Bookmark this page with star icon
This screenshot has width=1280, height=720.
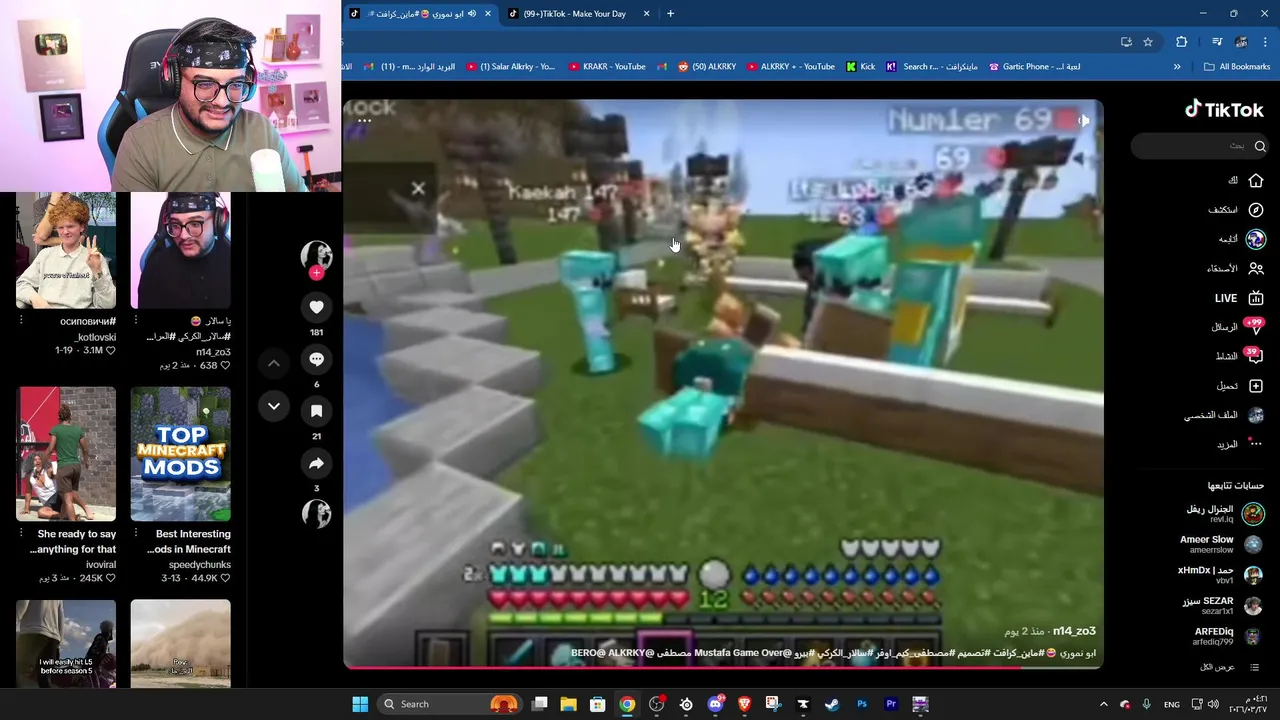tap(1148, 42)
